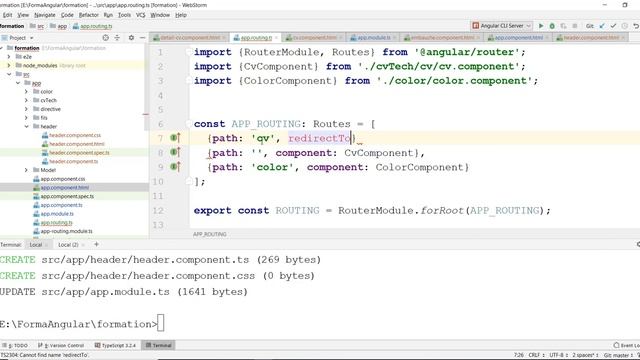This screenshot has width=640, height=360.
Task: Expand the cvTech folder
Action: click(26, 100)
